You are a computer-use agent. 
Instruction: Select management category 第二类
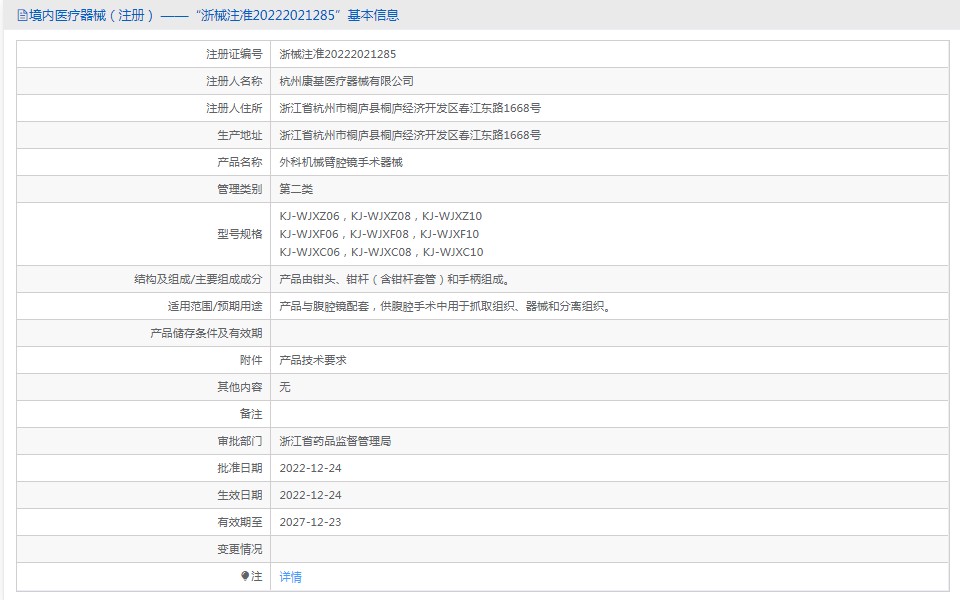[296, 189]
